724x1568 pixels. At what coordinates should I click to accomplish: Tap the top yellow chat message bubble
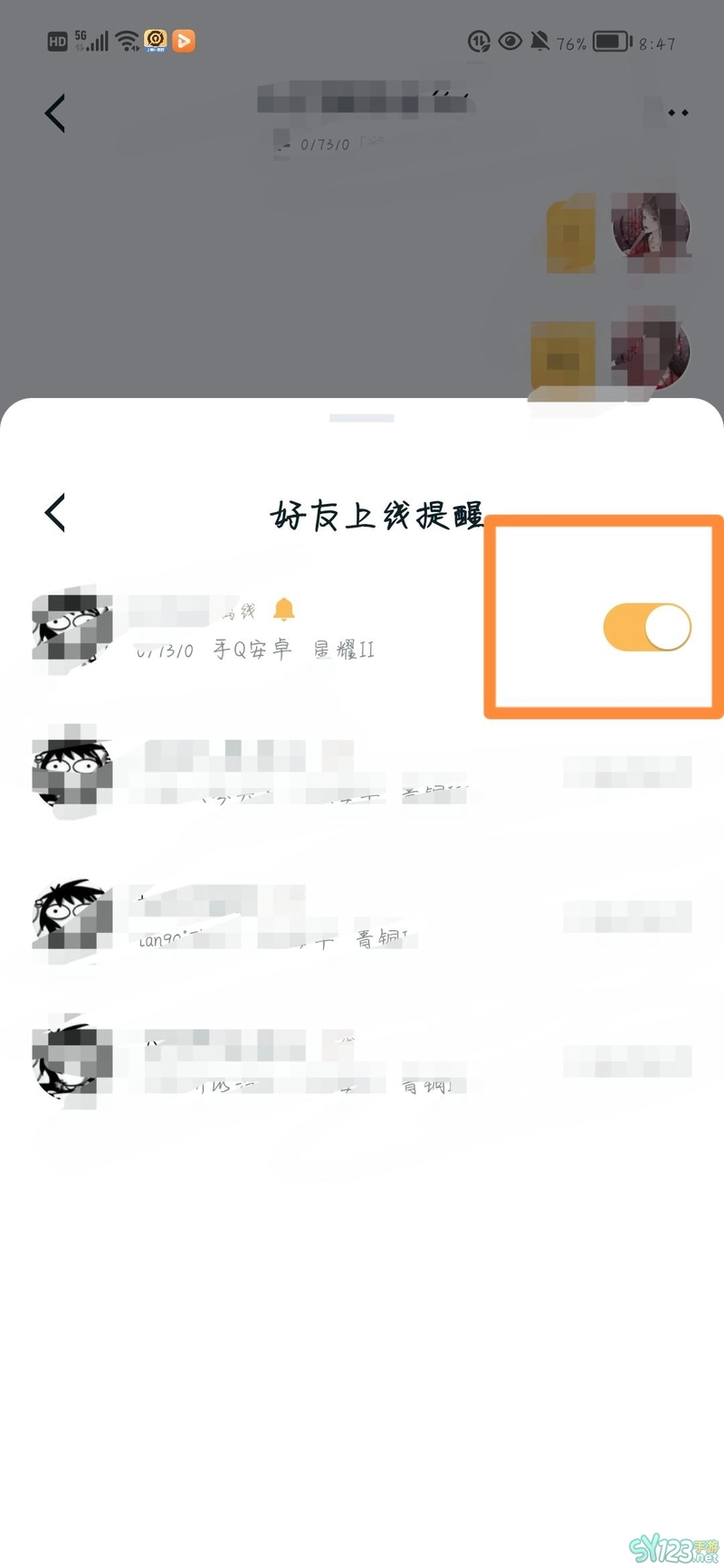pyautogui.click(x=571, y=233)
